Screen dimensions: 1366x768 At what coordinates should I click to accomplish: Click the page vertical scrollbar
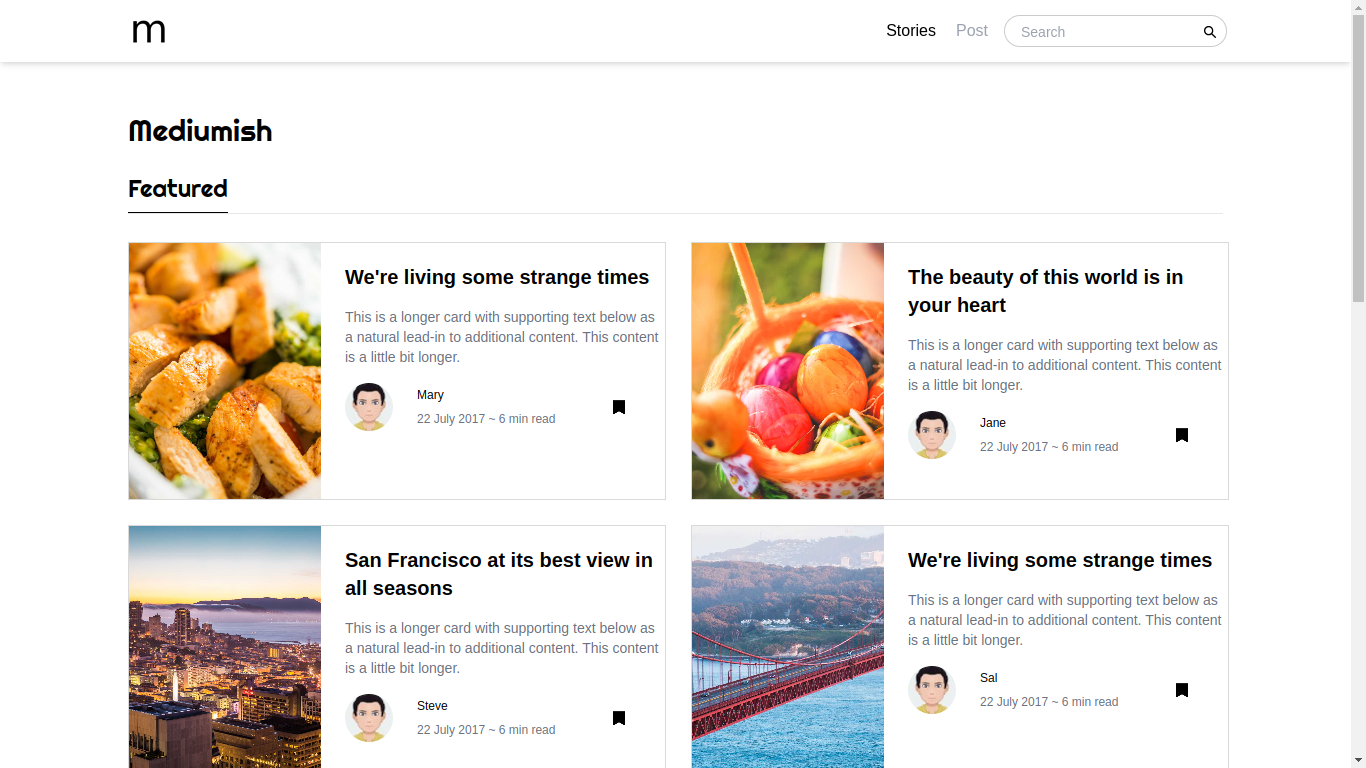click(x=1358, y=384)
